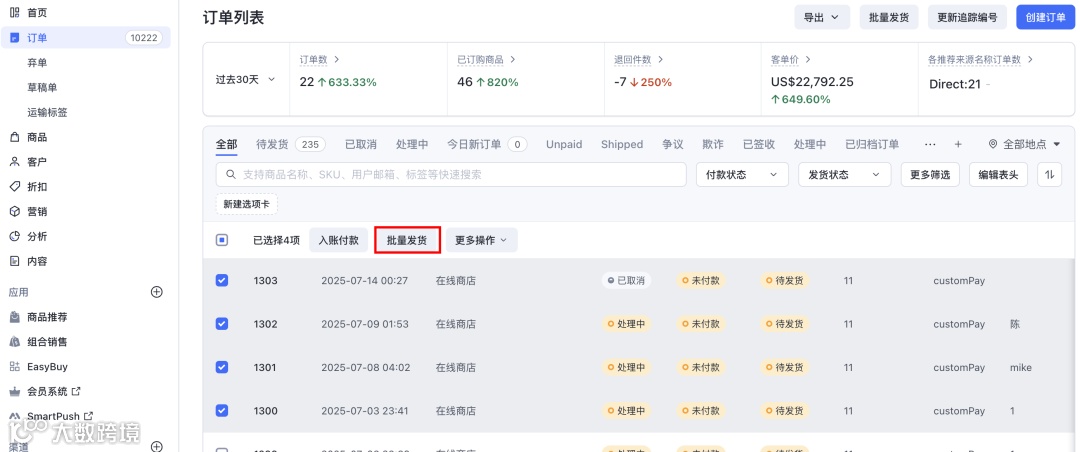
Task: Open order number 1303
Action: [265, 280]
